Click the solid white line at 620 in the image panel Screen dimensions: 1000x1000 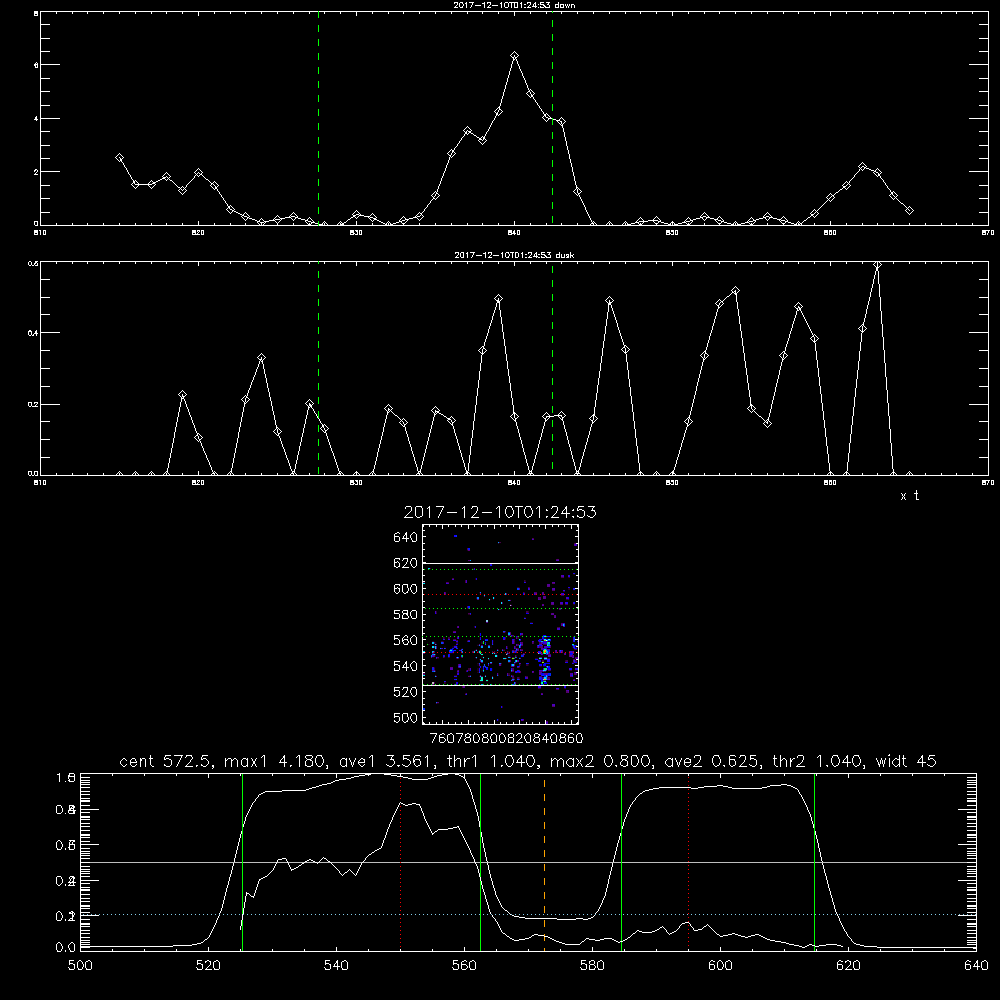(501, 563)
